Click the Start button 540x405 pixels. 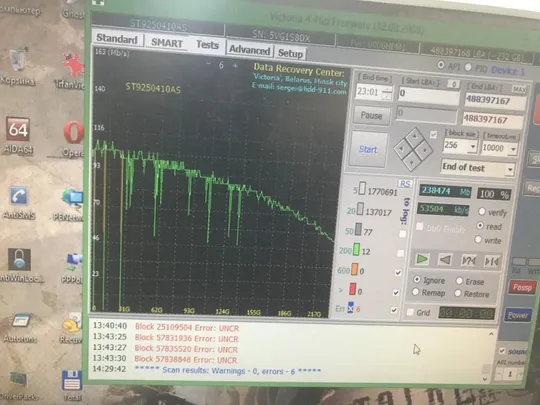click(368, 149)
